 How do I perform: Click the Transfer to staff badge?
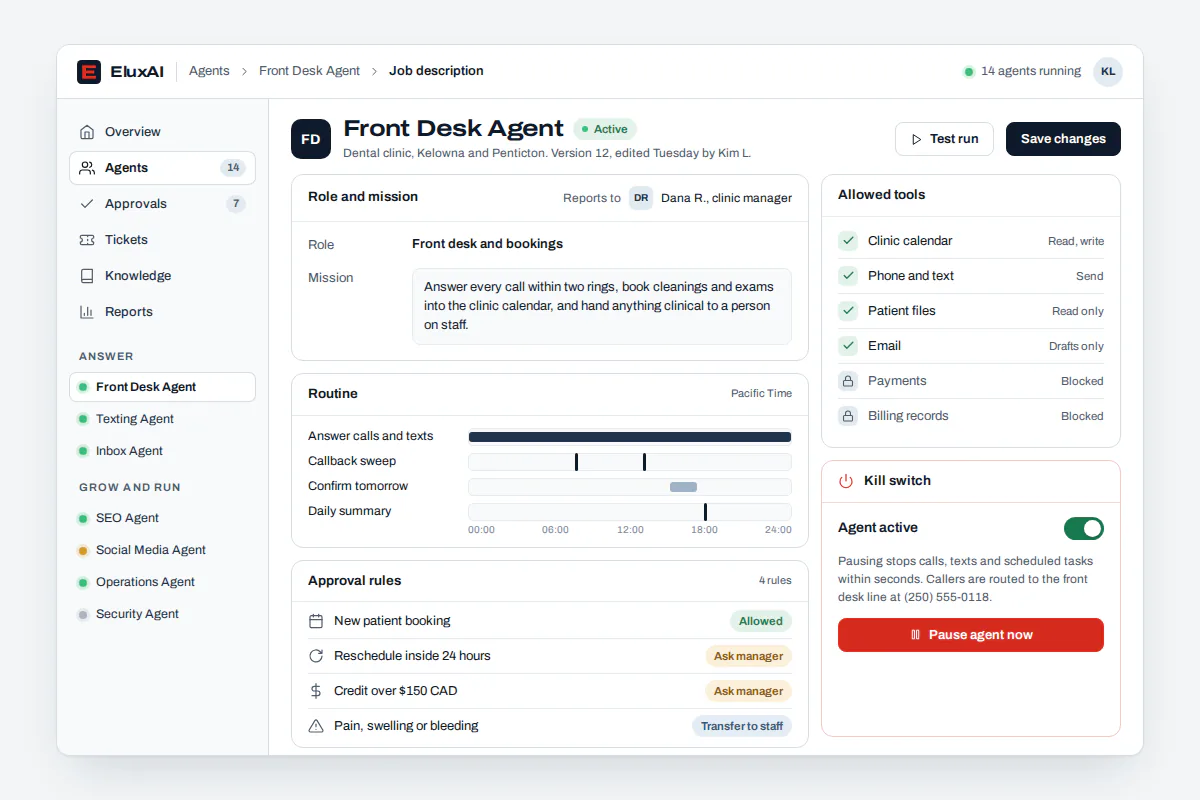(x=742, y=726)
